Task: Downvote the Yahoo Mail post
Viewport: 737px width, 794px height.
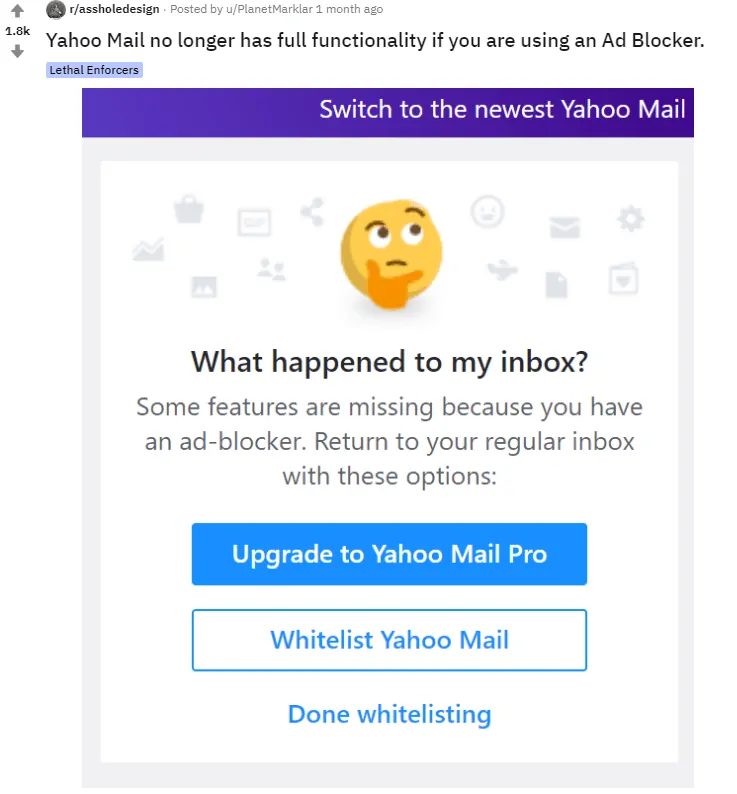Action: point(17,51)
